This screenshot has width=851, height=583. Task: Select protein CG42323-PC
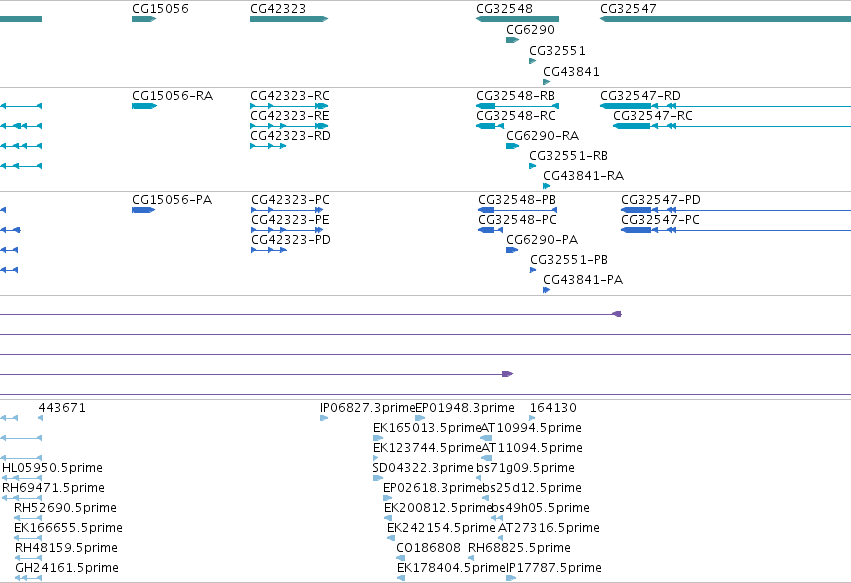click(290, 200)
